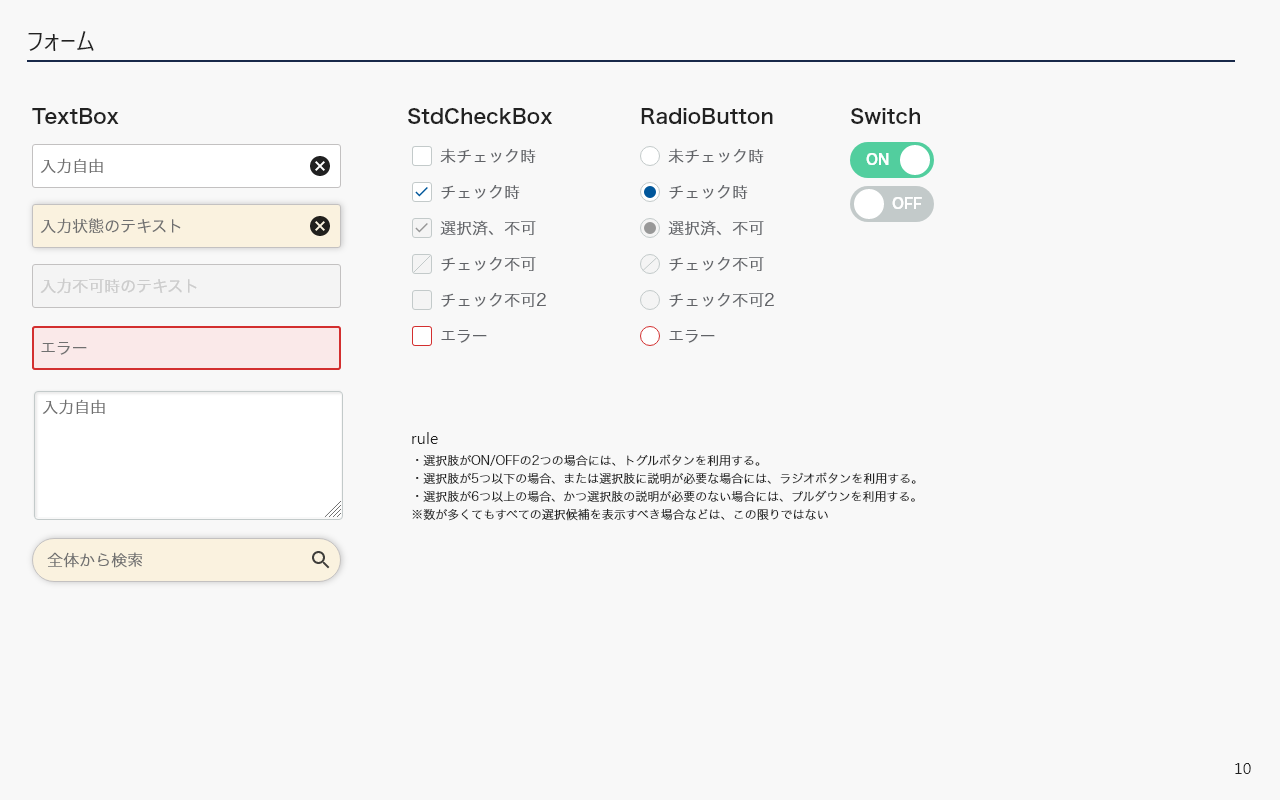
Task: Turn off the green ON switch
Action: pyautogui.click(x=891, y=160)
